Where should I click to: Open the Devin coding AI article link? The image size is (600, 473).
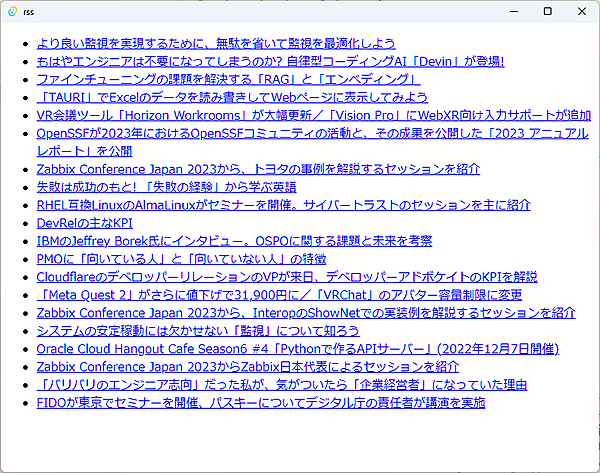271,61
